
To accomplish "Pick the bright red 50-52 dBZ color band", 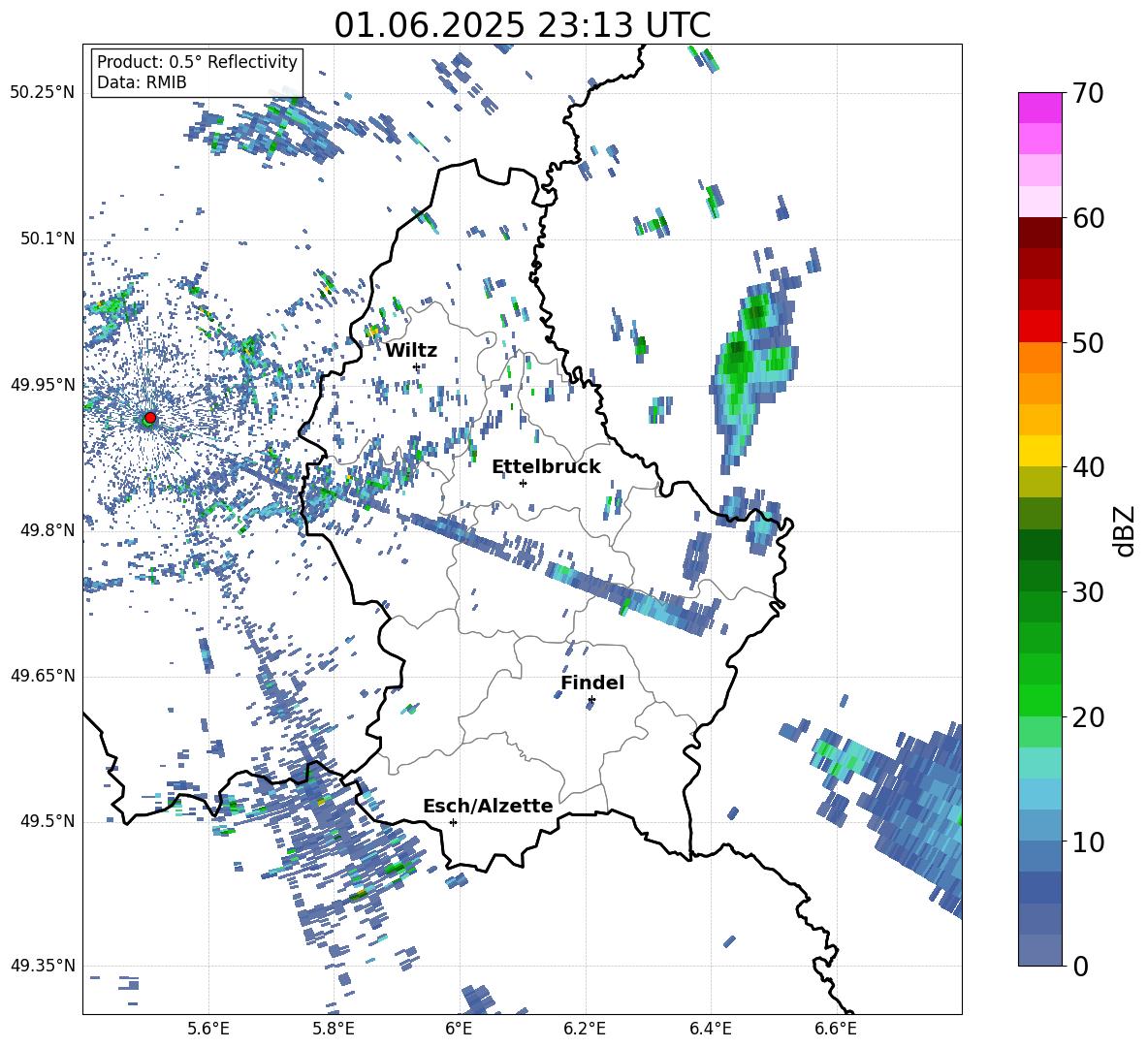I will click(1039, 327).
